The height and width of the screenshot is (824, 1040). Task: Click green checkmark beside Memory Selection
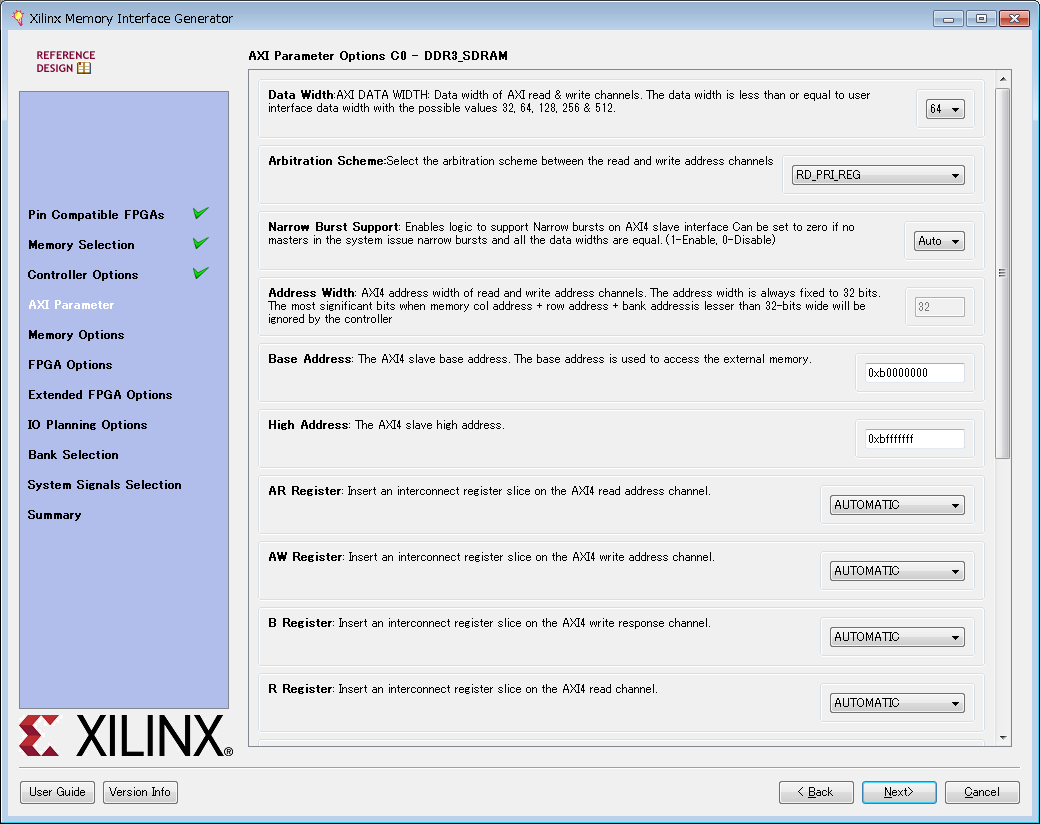pos(201,243)
